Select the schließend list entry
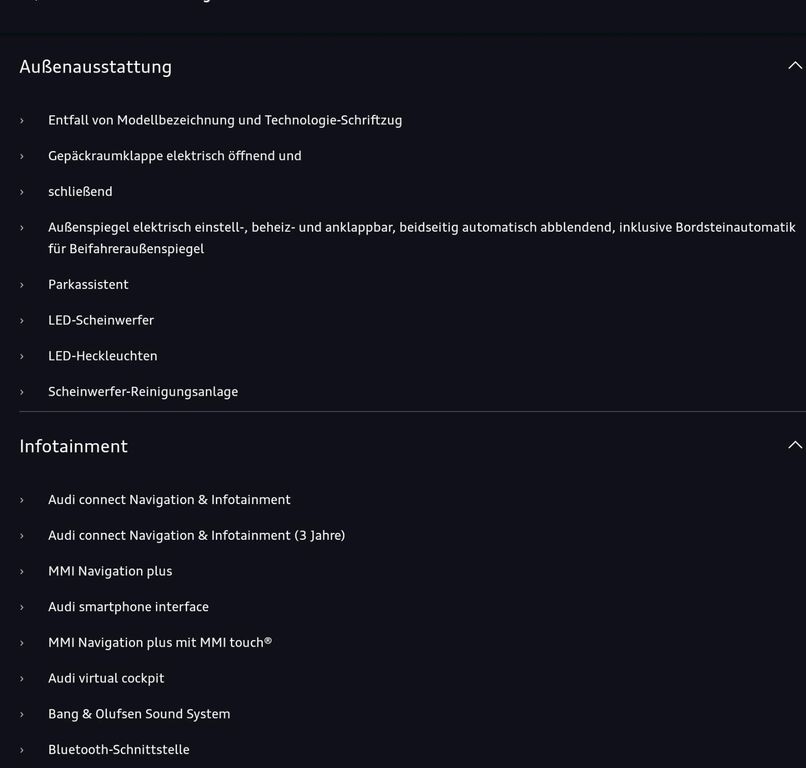806x768 pixels. pos(80,192)
